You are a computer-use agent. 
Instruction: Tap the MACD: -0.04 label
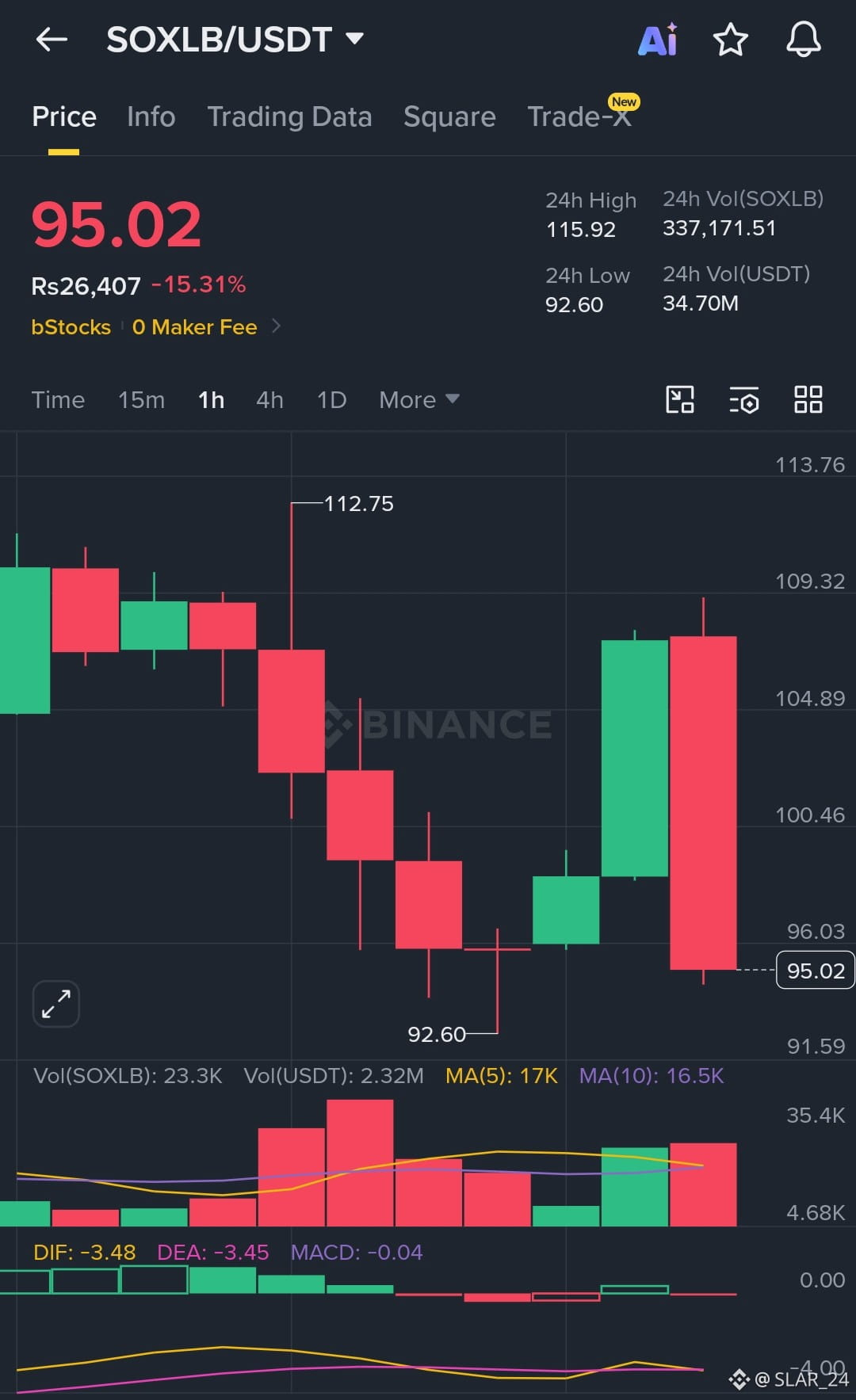click(357, 1253)
